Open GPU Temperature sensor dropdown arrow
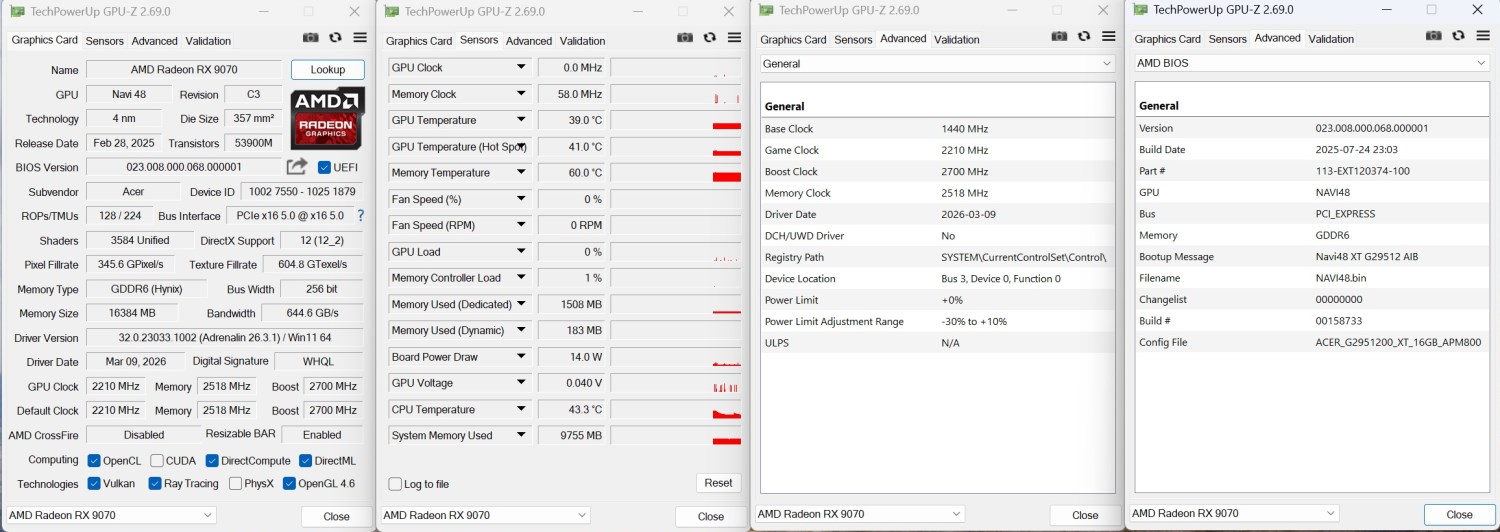This screenshot has width=1500, height=532. (x=521, y=120)
